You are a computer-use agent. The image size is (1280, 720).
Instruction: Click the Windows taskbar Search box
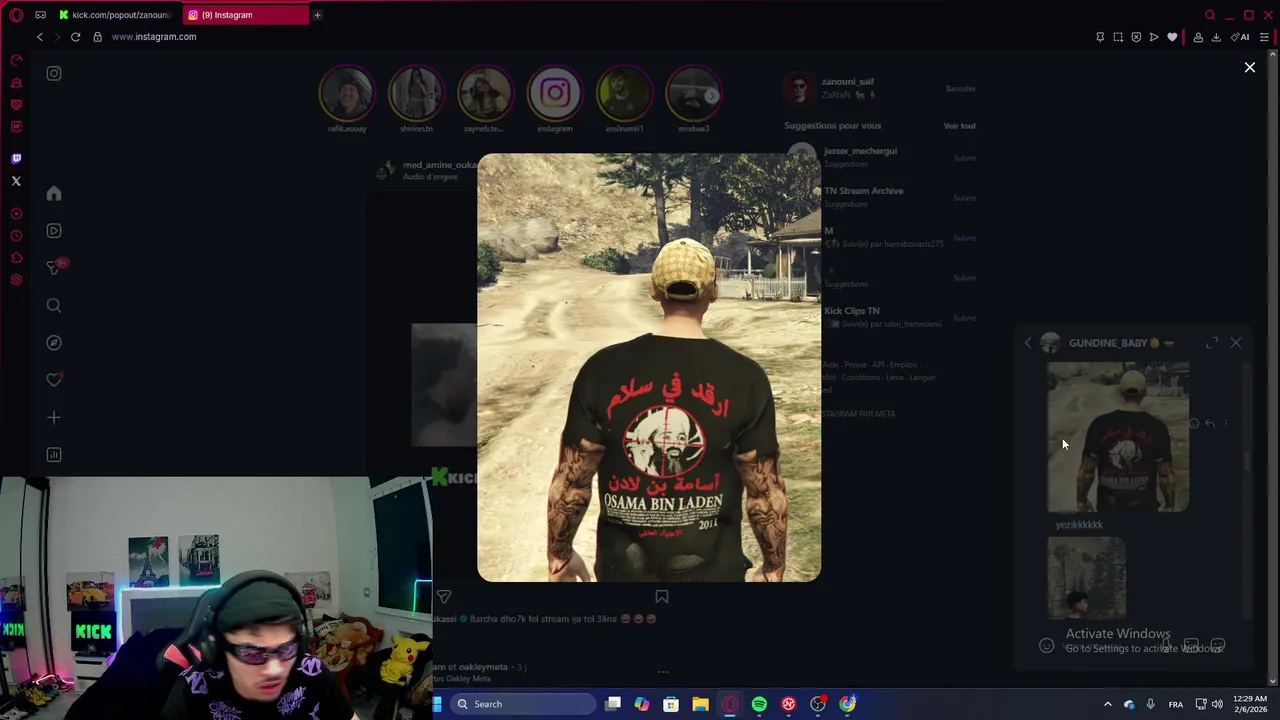[525, 704]
